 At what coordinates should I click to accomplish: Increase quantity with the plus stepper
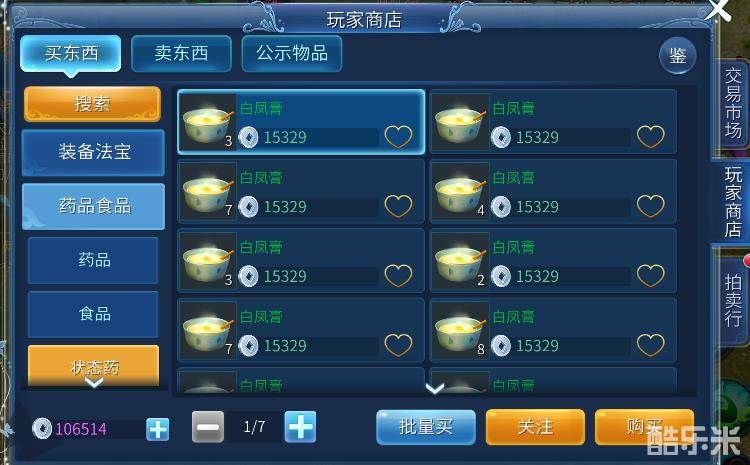pyautogui.click(x=300, y=426)
